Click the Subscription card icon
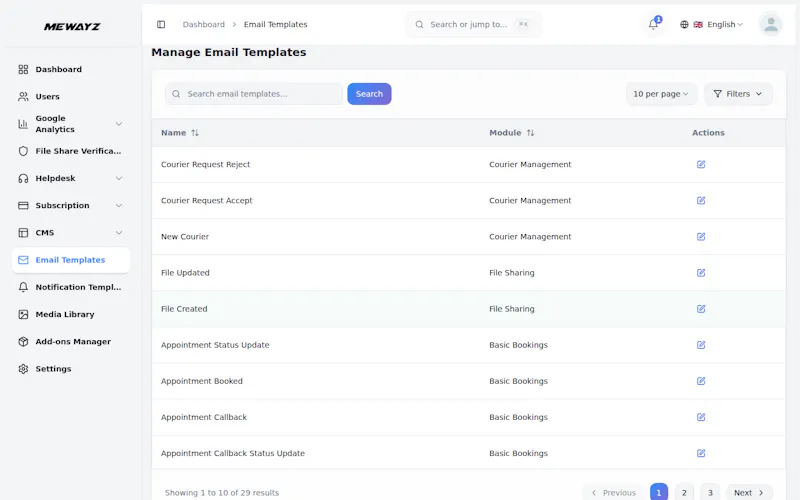The width and height of the screenshot is (800, 500). (x=23, y=206)
